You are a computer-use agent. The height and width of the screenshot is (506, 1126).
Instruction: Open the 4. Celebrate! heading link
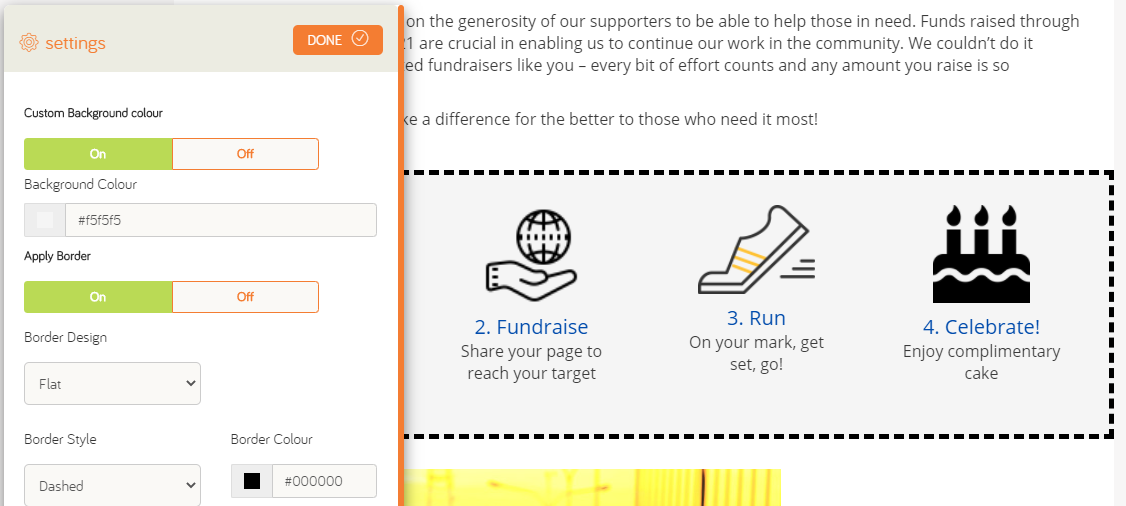pos(982,327)
